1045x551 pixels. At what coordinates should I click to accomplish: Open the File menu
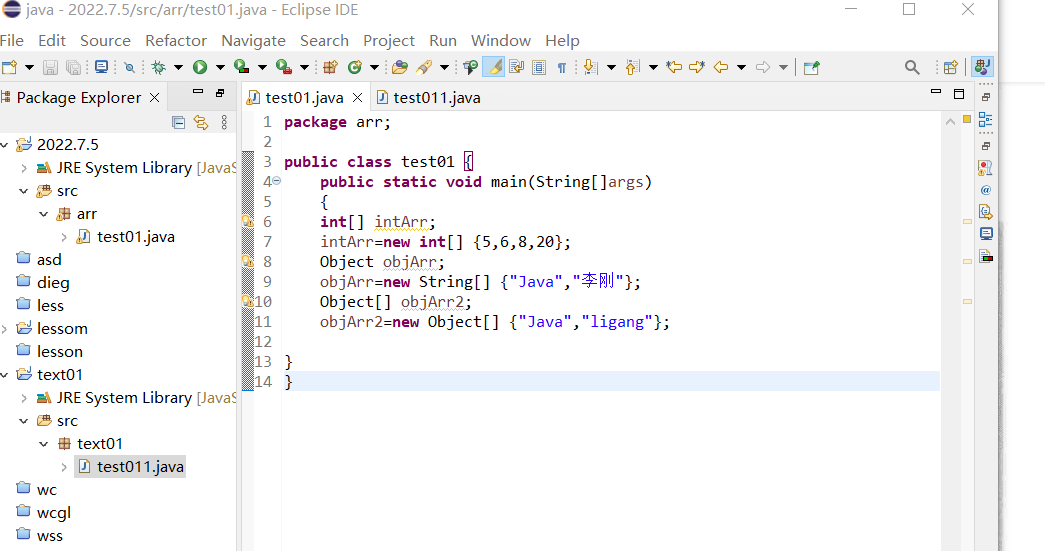pyautogui.click(x=12, y=41)
